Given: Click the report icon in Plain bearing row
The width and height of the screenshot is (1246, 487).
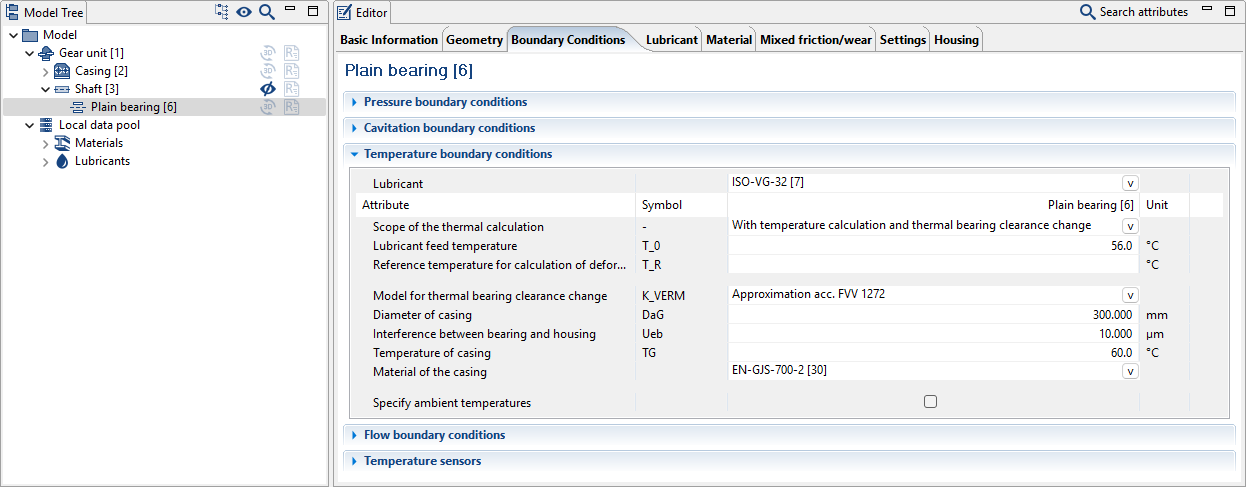Looking at the screenshot, I should [291, 107].
